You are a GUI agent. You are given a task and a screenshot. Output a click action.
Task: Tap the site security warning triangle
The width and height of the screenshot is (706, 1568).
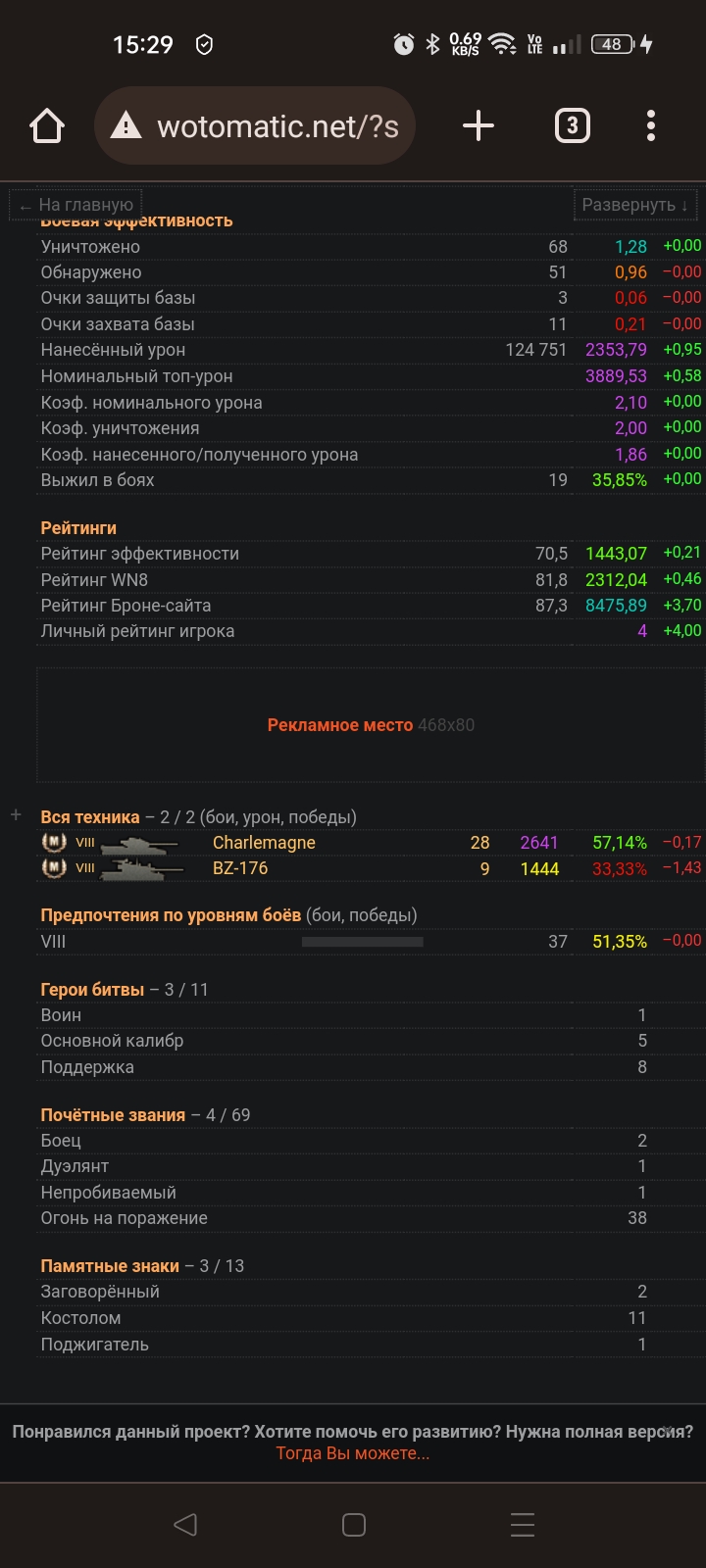pyautogui.click(x=126, y=126)
